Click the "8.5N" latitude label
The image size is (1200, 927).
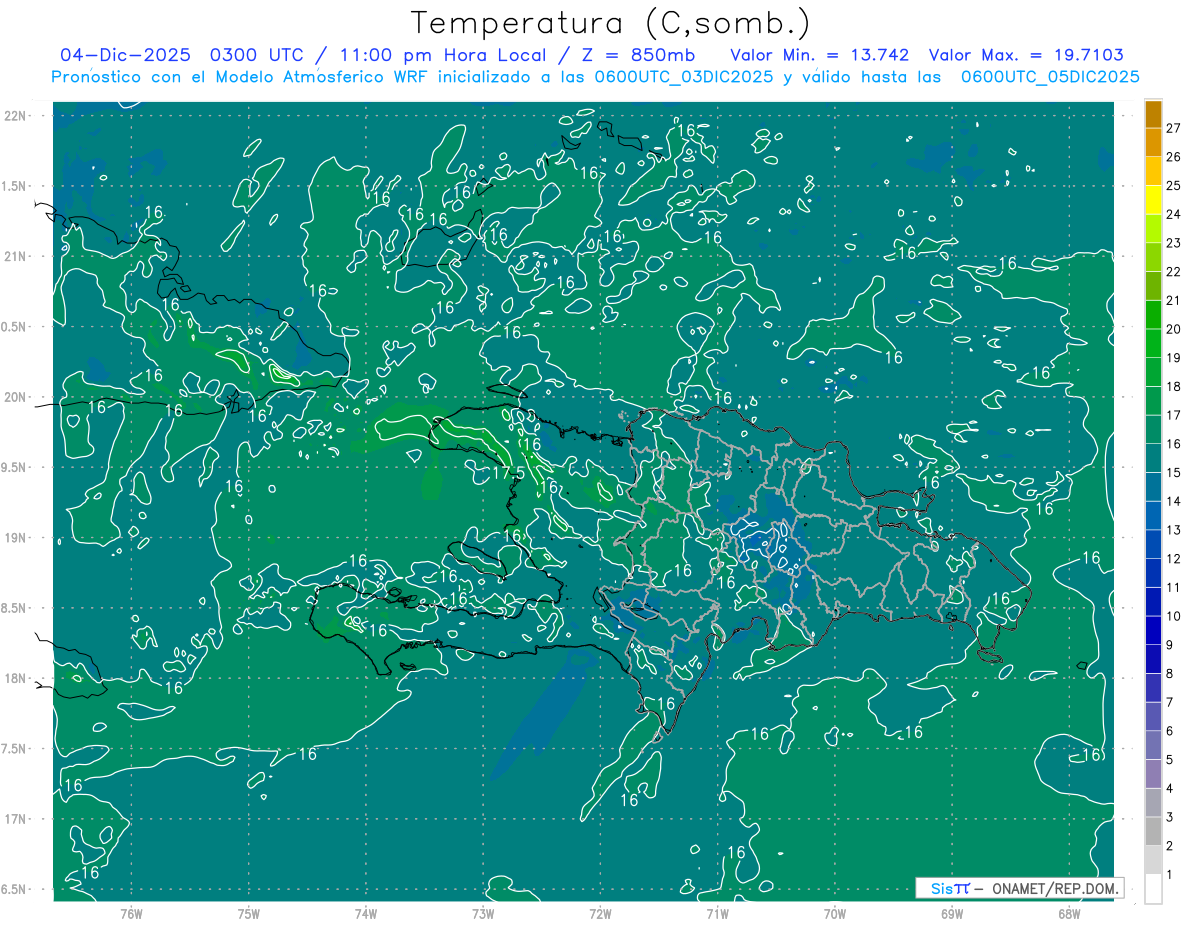(14, 608)
